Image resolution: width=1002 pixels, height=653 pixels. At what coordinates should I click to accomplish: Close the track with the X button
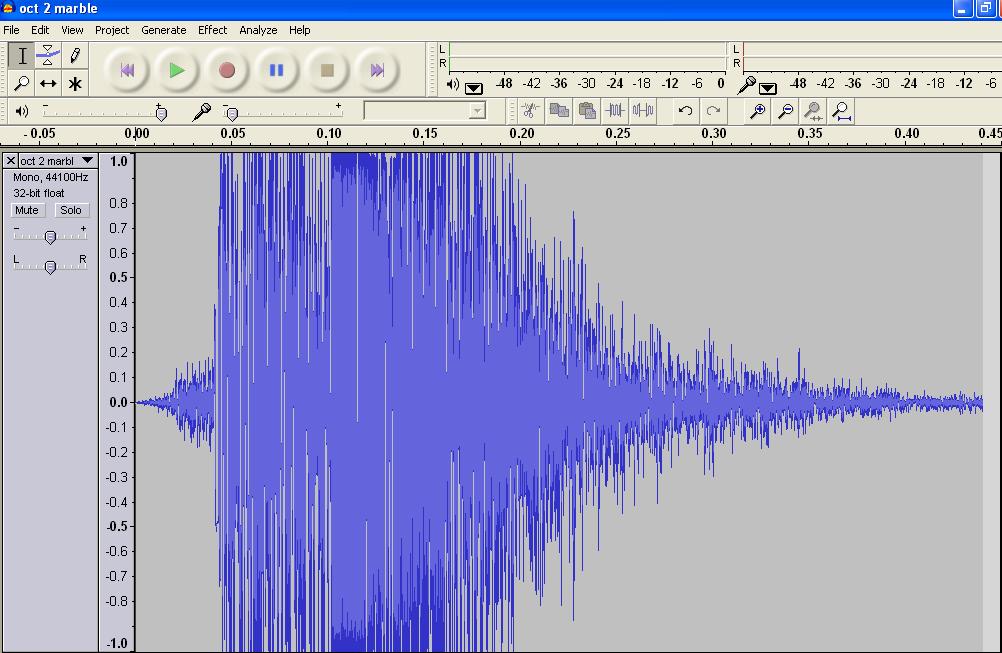pyautogui.click(x=11, y=160)
